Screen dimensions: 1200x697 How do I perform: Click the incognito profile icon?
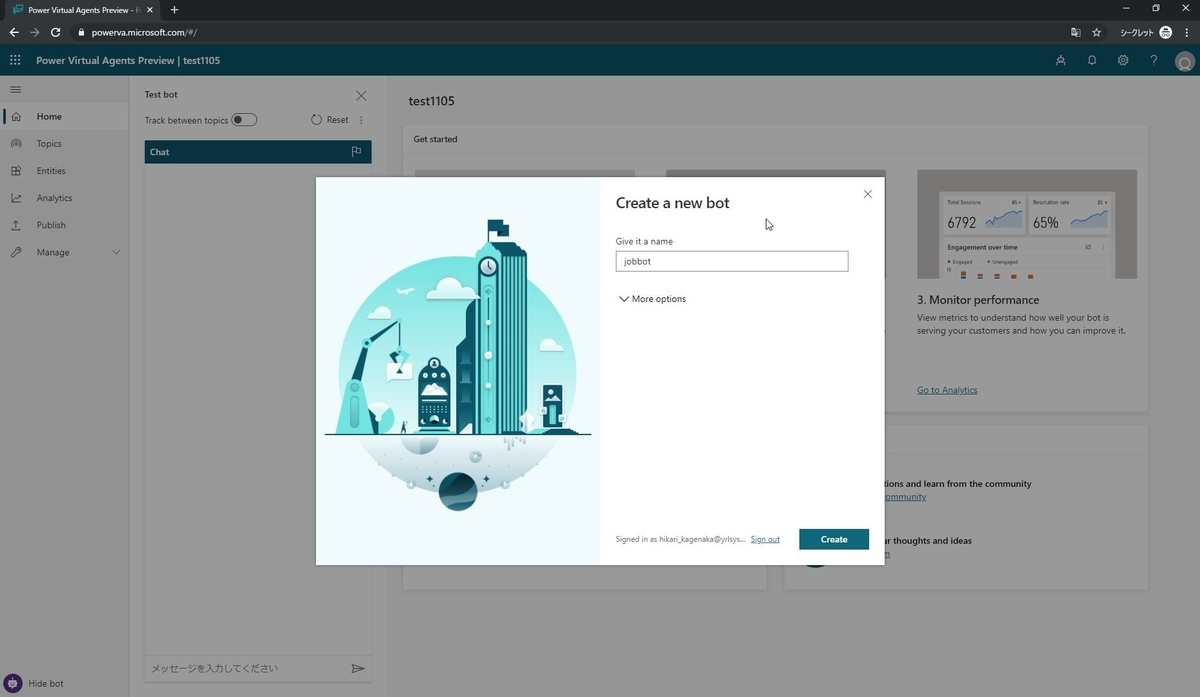click(1166, 32)
